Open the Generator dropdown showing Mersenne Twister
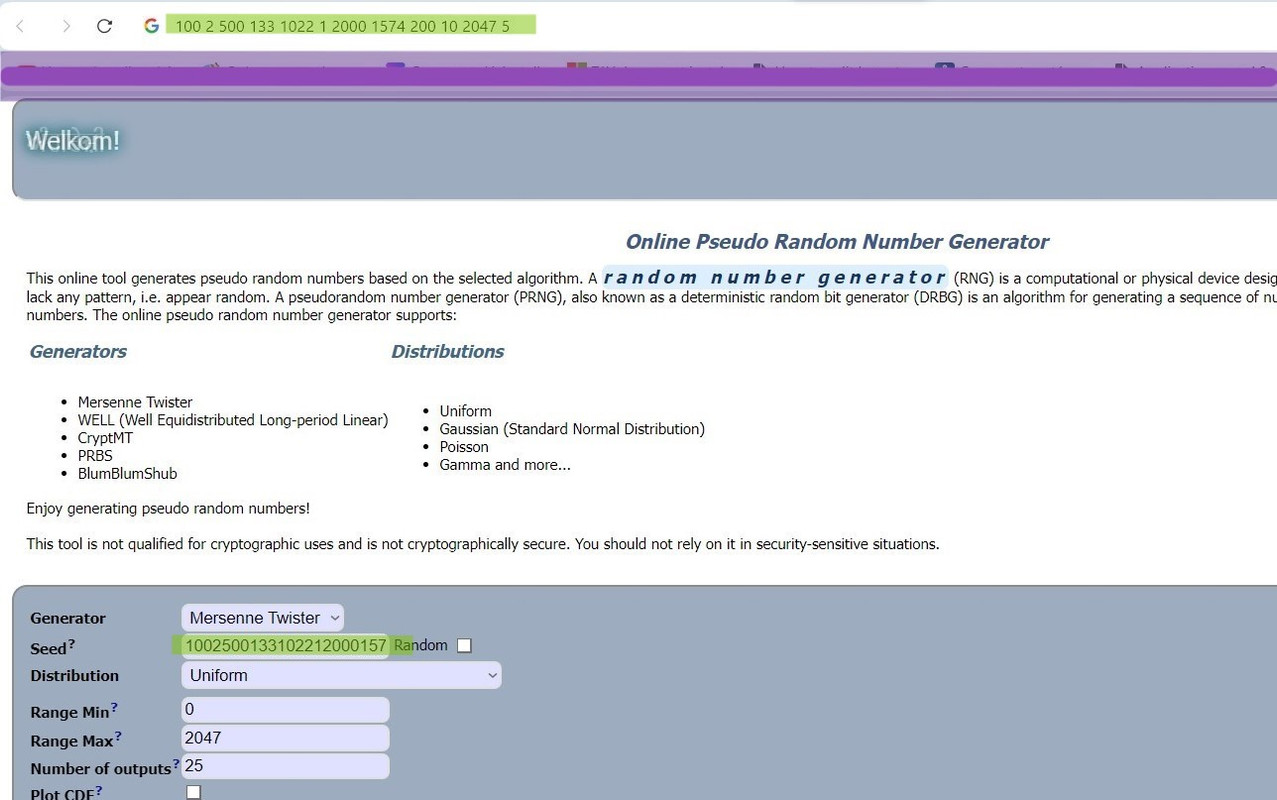1277x800 pixels. pos(262,618)
